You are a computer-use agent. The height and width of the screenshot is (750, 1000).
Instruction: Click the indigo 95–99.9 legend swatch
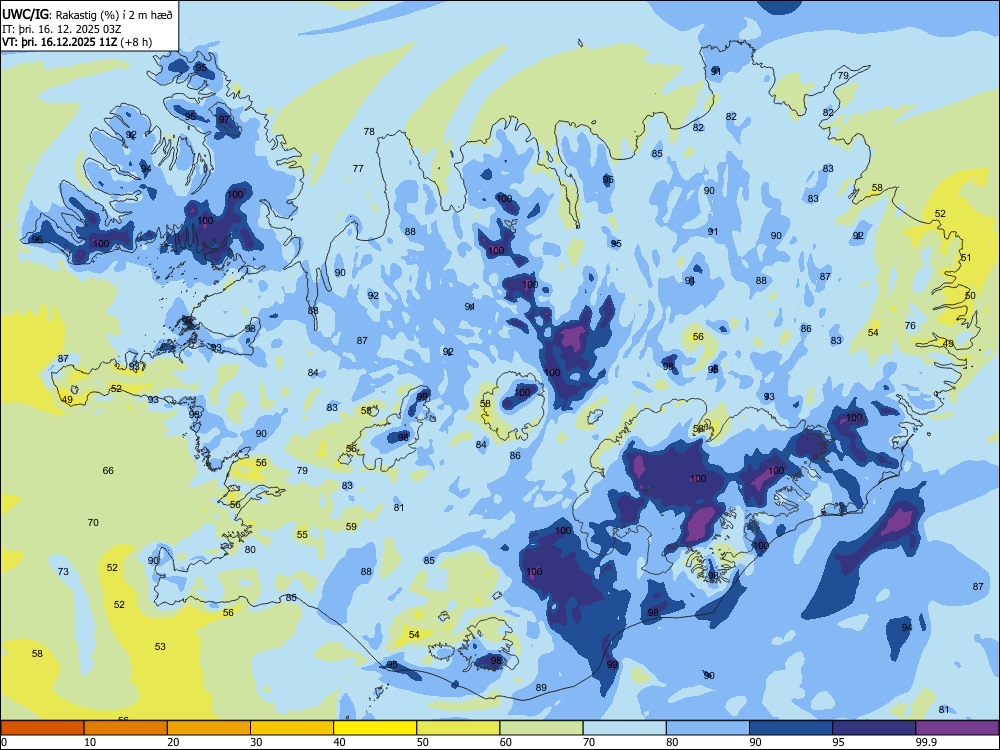pyautogui.click(x=874, y=728)
